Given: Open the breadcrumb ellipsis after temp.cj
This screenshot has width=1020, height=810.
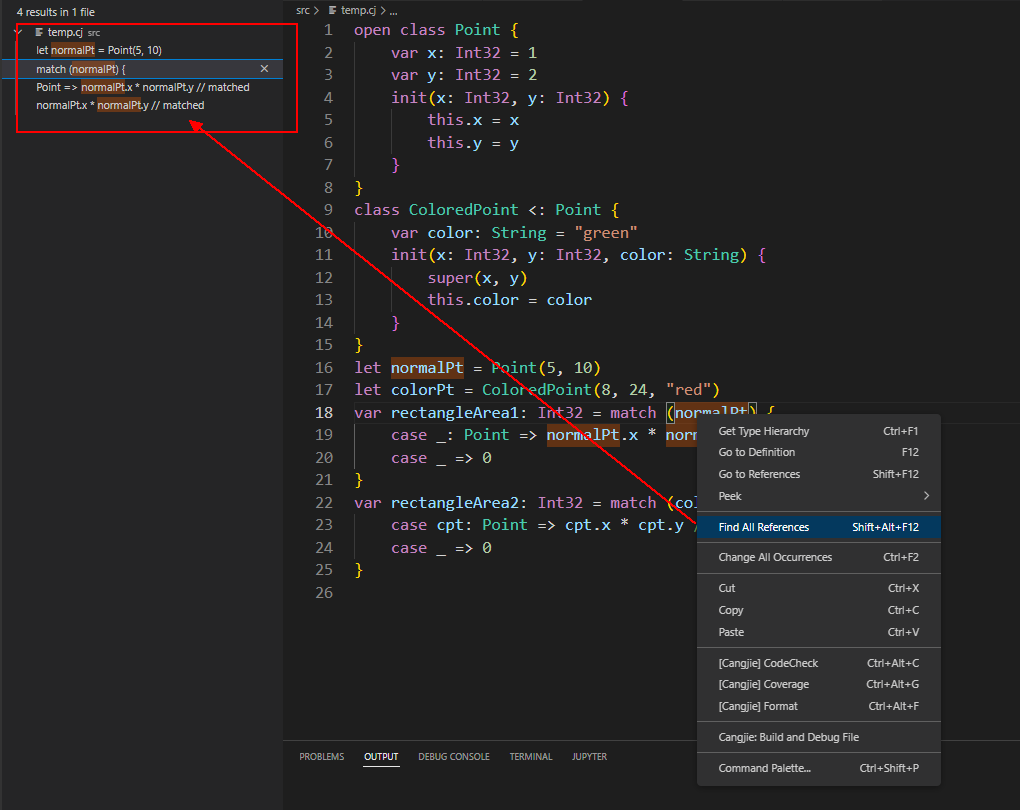Looking at the screenshot, I should coord(391,10).
